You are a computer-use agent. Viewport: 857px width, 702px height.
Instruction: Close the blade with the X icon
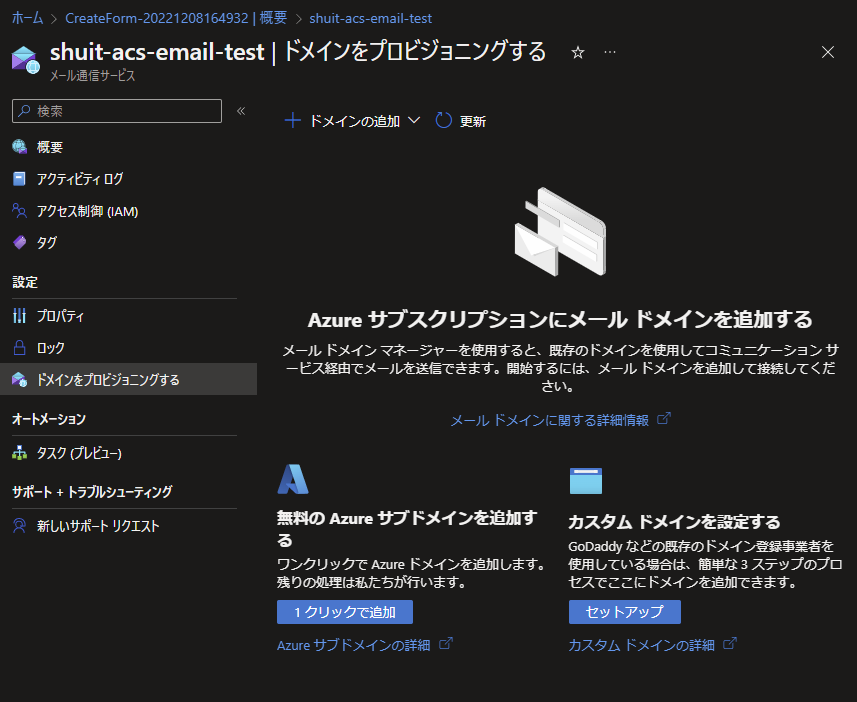[x=827, y=52]
